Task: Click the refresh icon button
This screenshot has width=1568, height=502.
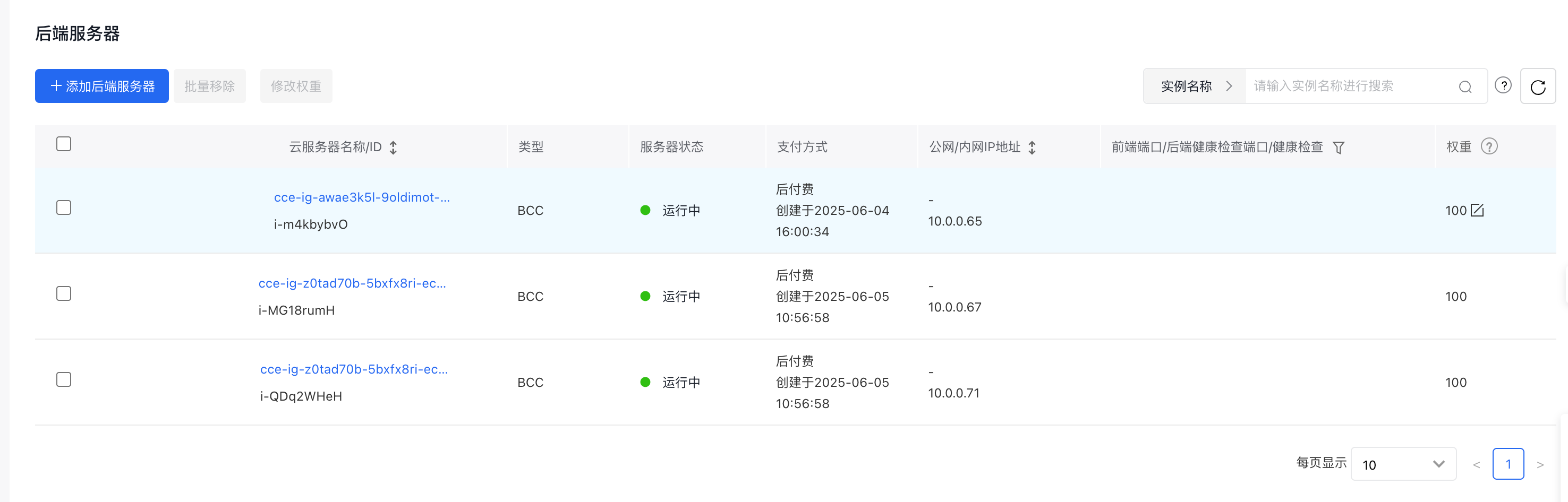Action: 1538,86
